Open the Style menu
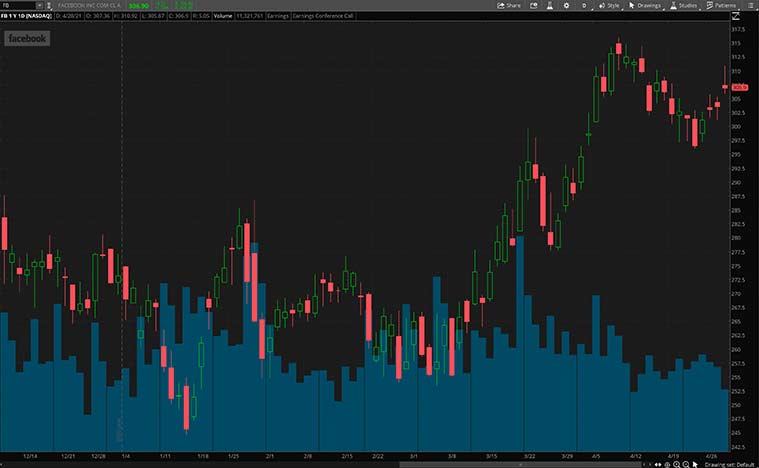The height and width of the screenshot is (468, 759). [609, 5]
